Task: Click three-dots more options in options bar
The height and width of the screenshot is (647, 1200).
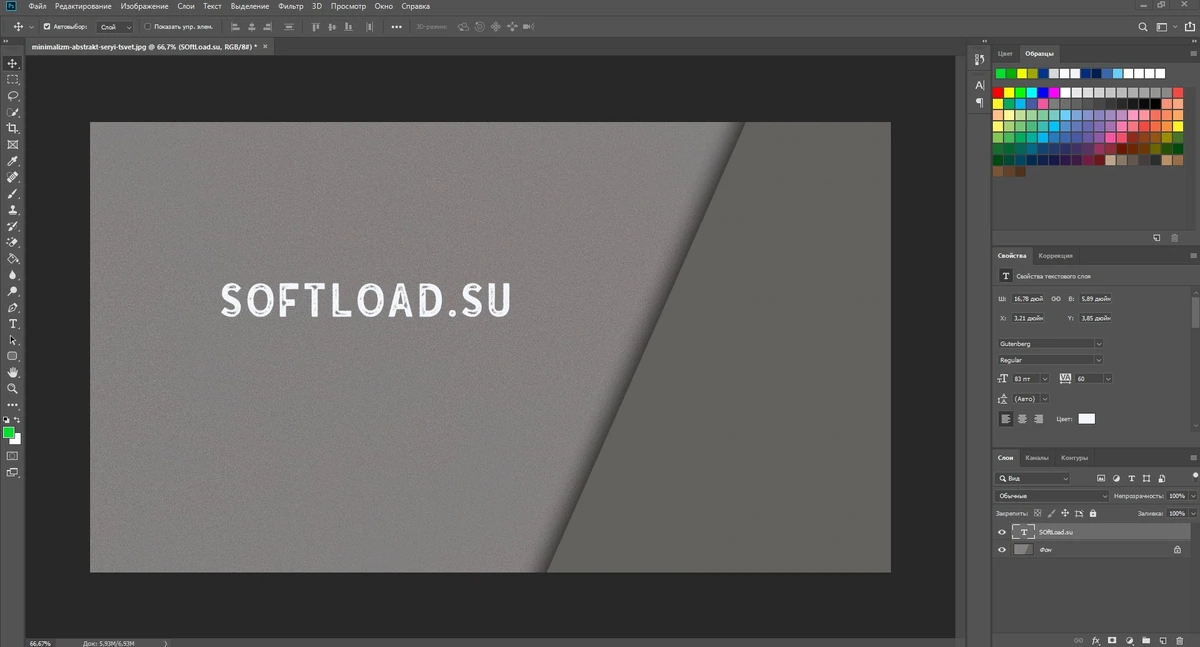Action: 396,27
